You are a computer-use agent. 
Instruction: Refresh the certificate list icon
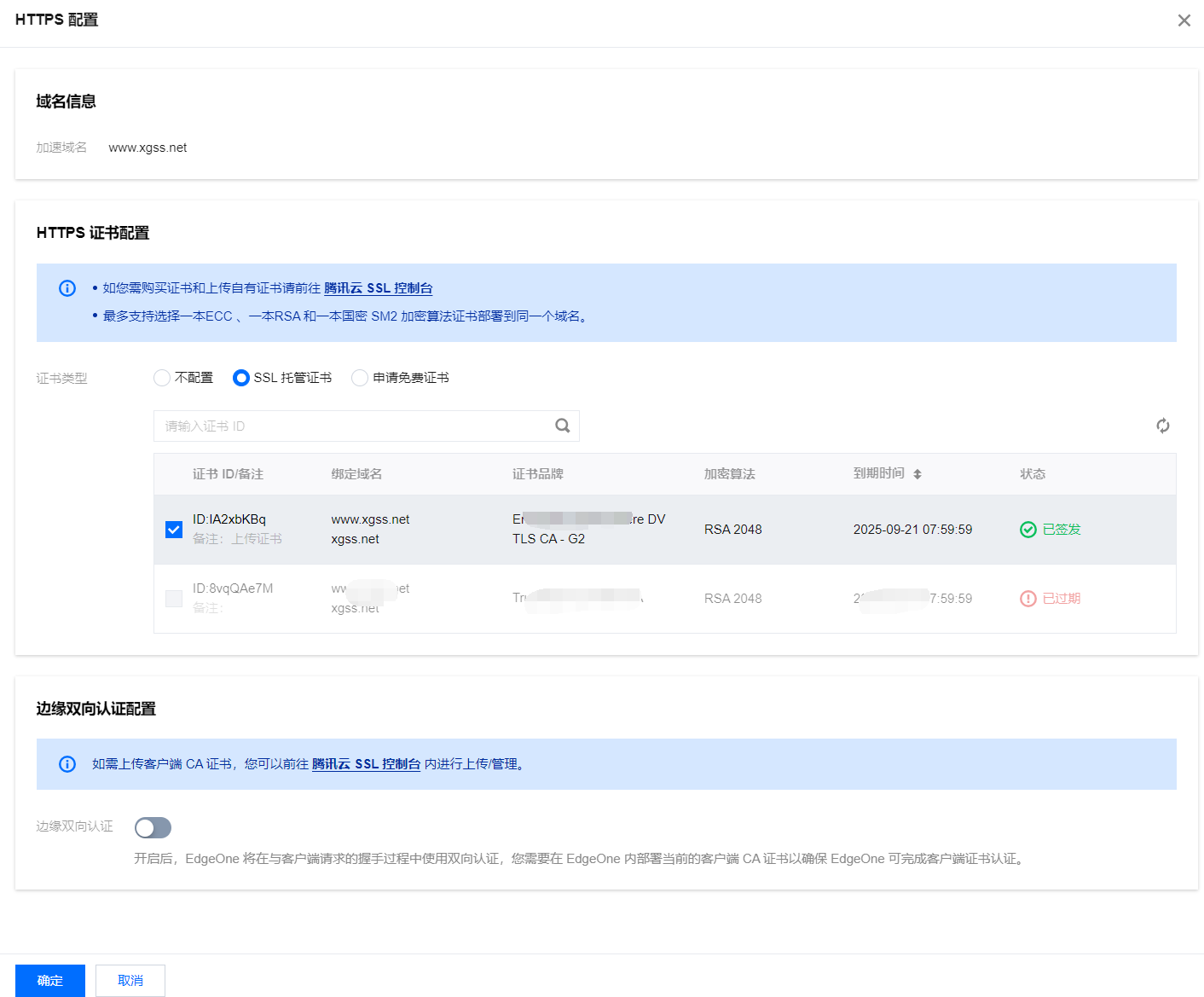1163,426
